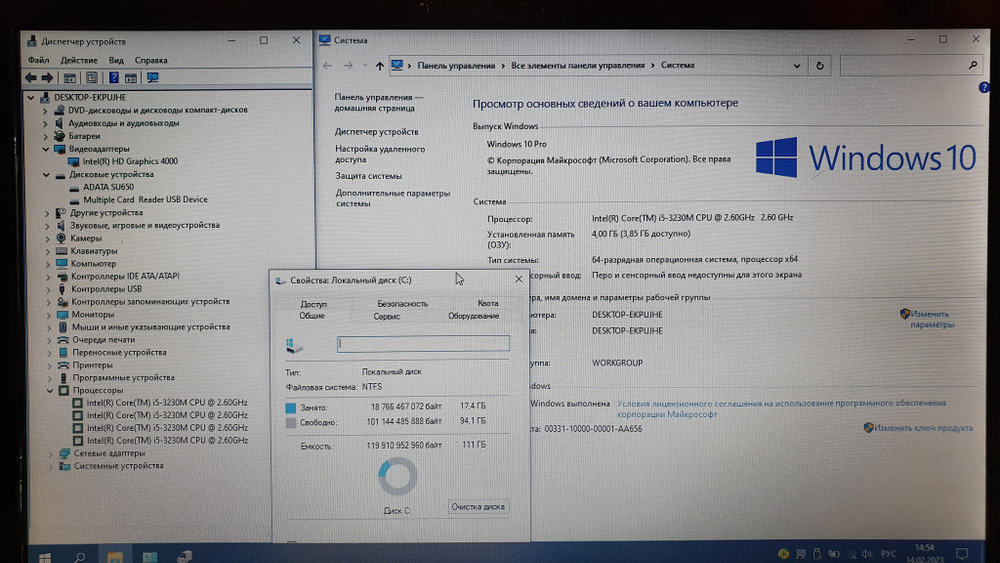Image resolution: width=1000 pixels, height=563 pixels.
Task: Select Intel(R) HD Graphics 4000 device
Action: pyautogui.click(x=130, y=161)
